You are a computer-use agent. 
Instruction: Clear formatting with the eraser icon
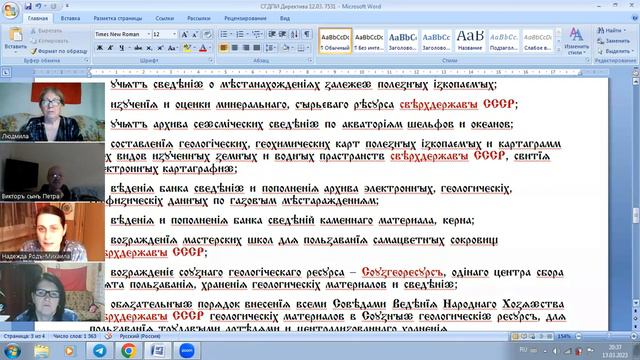pyautogui.click(x=207, y=34)
